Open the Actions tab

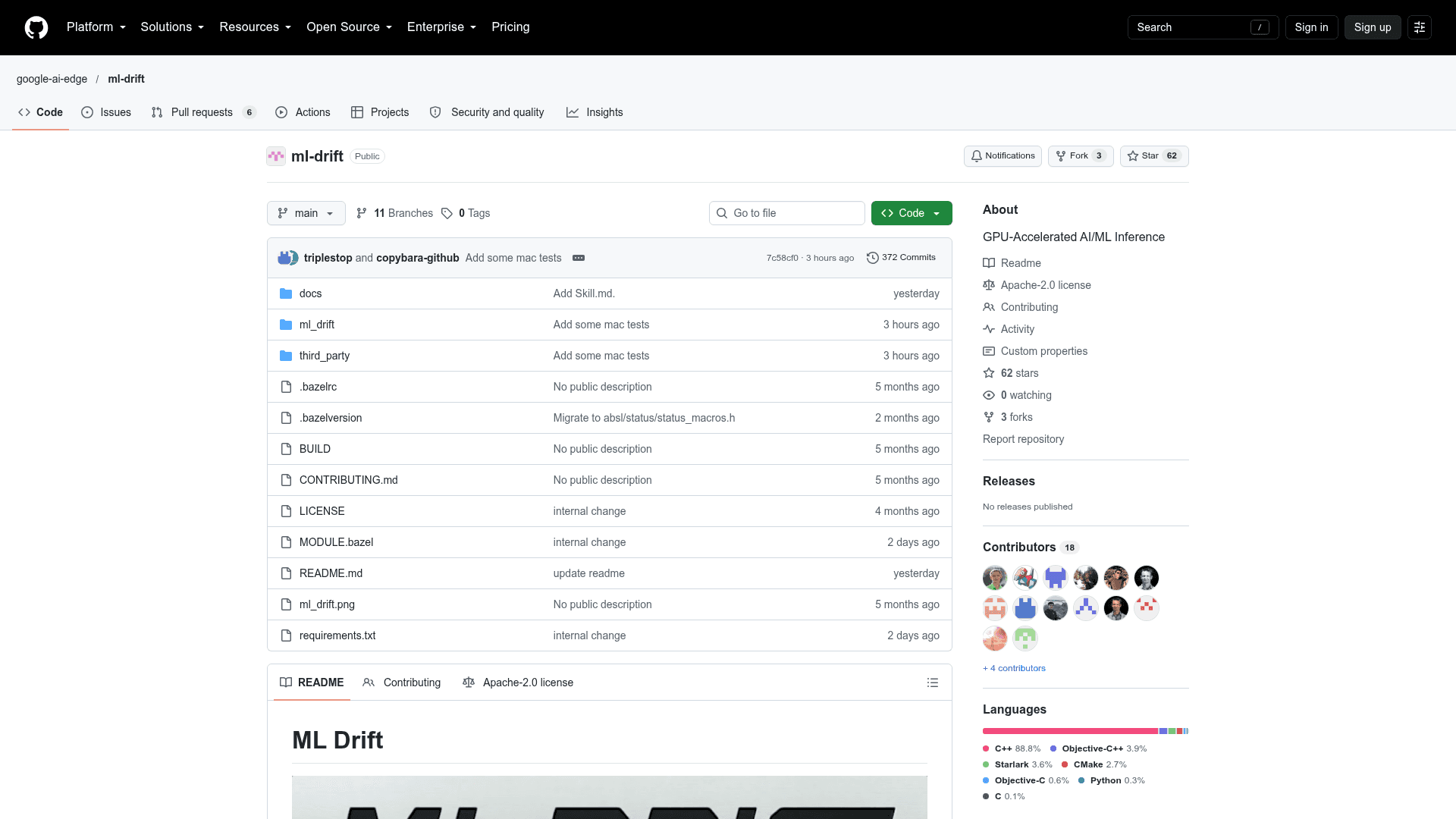click(303, 112)
